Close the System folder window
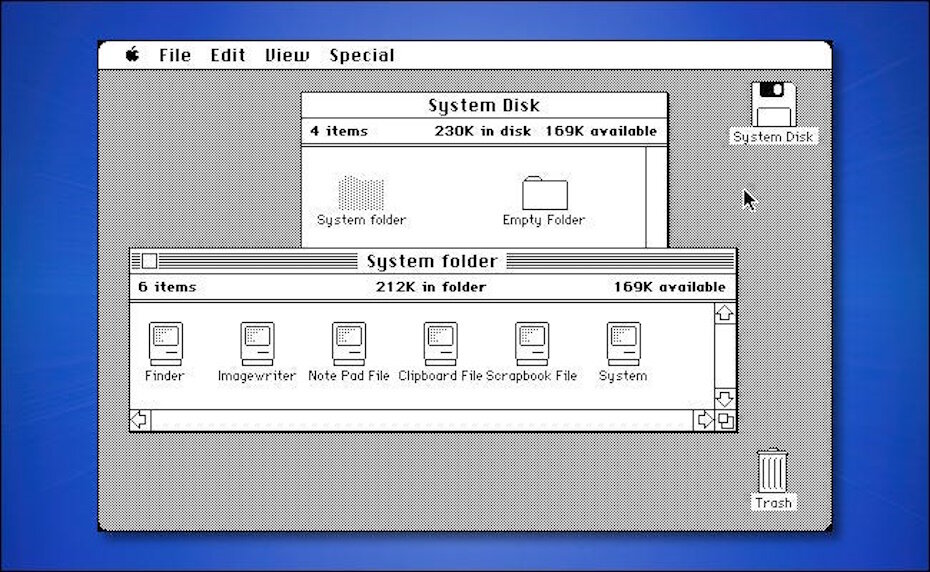This screenshot has width=930, height=572. click(x=149, y=261)
